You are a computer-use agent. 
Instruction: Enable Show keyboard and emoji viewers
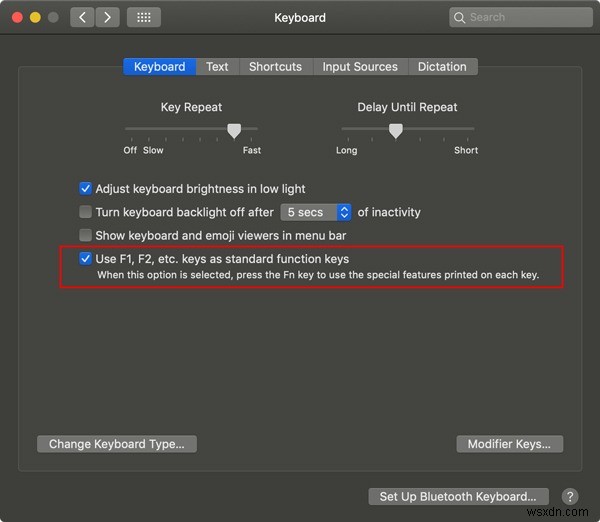(85, 235)
